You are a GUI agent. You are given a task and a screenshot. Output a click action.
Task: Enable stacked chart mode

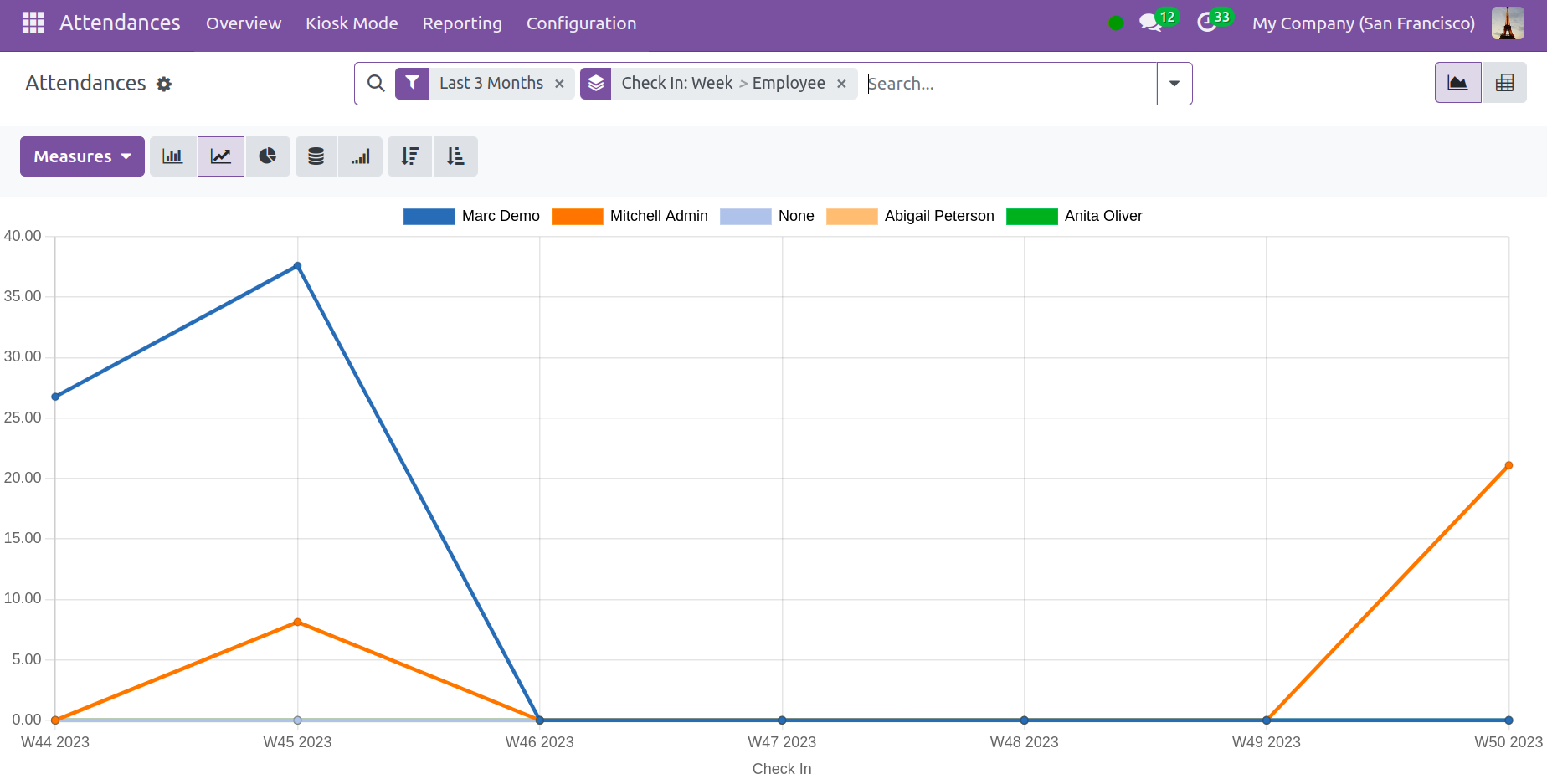(x=316, y=156)
